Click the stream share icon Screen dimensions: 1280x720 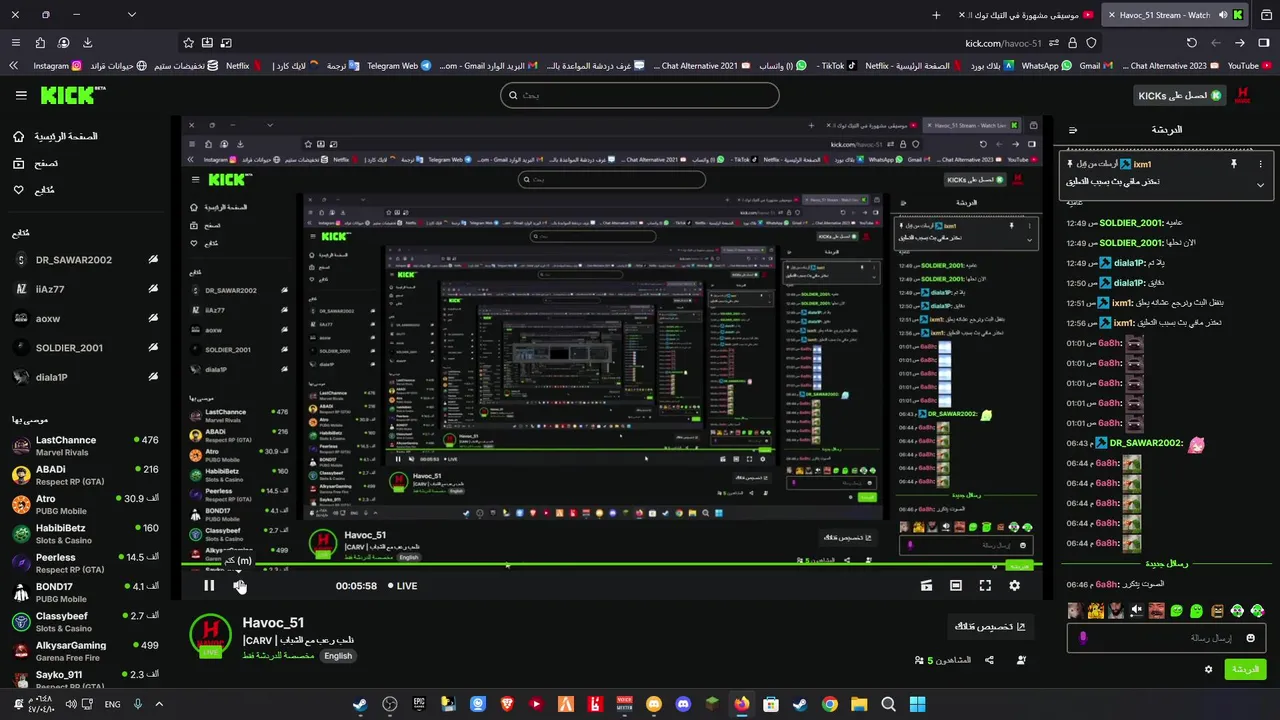pos(989,660)
